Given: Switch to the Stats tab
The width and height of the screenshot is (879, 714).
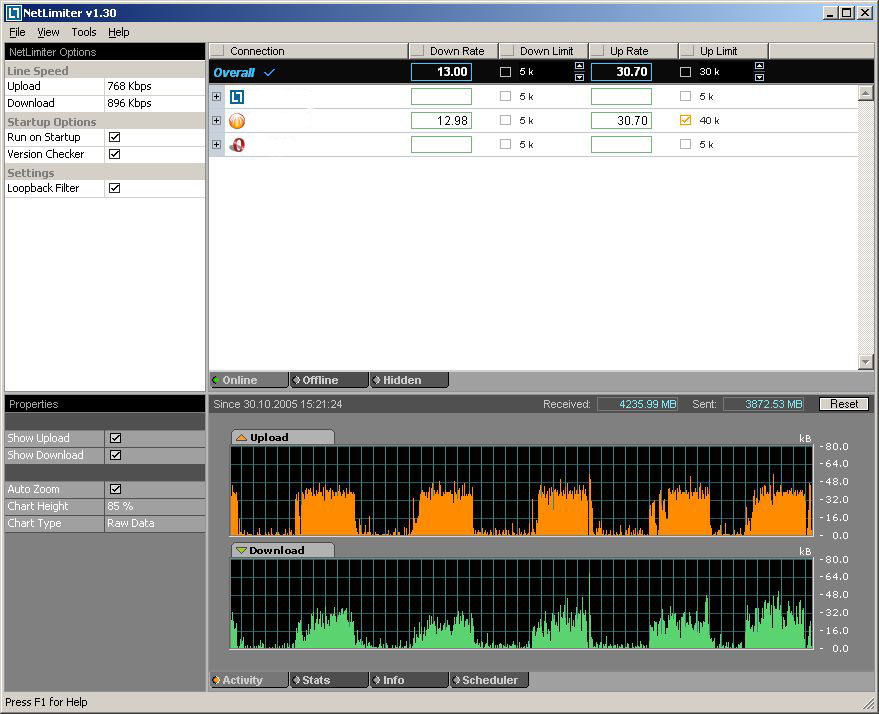Looking at the screenshot, I should 316,680.
